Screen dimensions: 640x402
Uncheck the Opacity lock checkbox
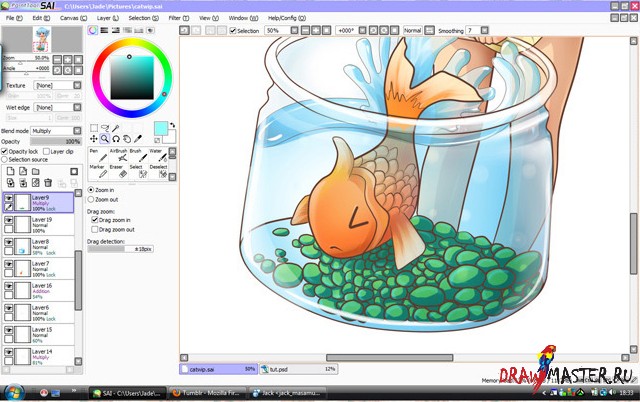(5, 151)
